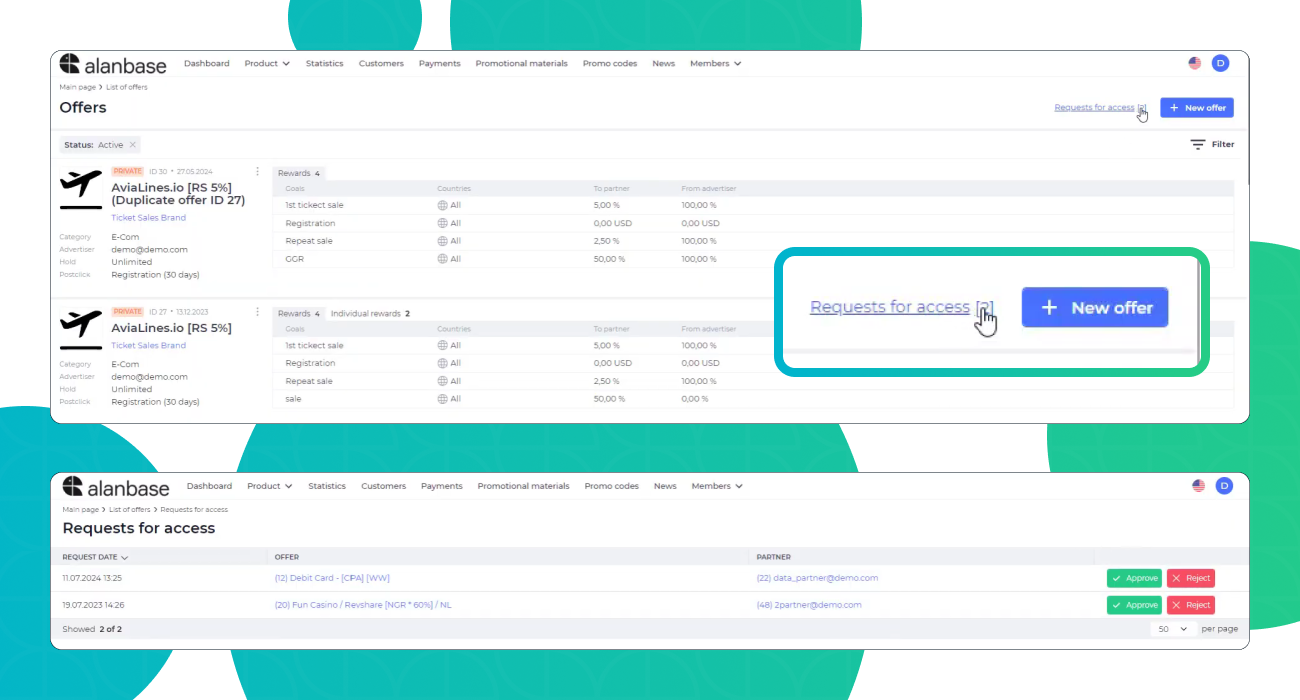The width and height of the screenshot is (1300, 700).
Task: Open Promo codes in Requests page navigation
Action: tap(611, 487)
